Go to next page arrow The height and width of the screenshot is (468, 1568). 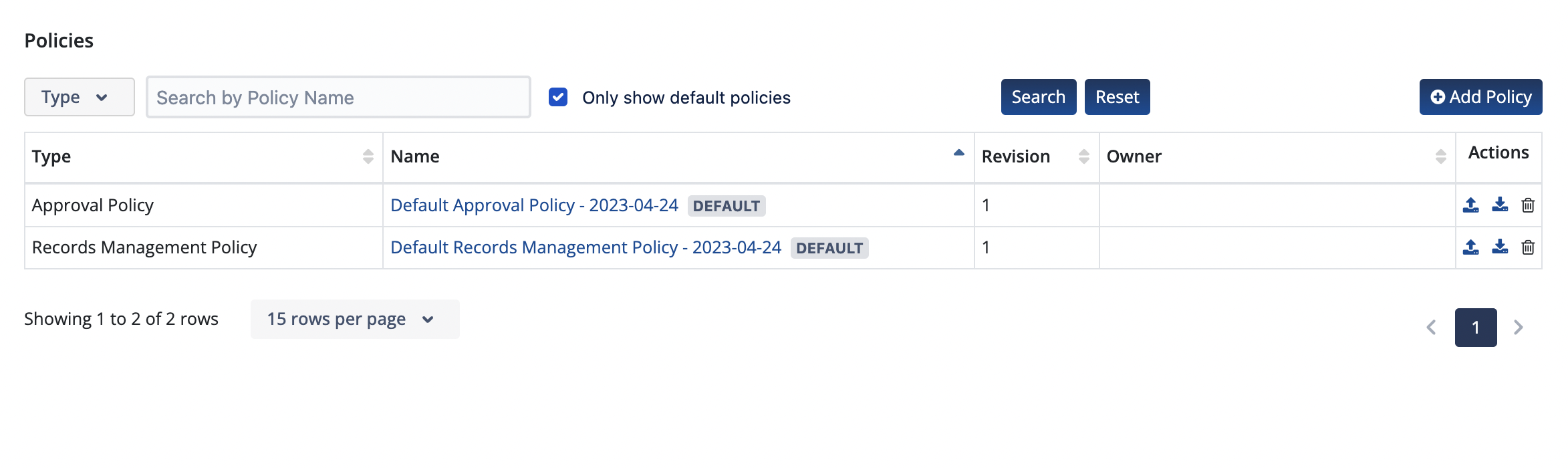1519,328
